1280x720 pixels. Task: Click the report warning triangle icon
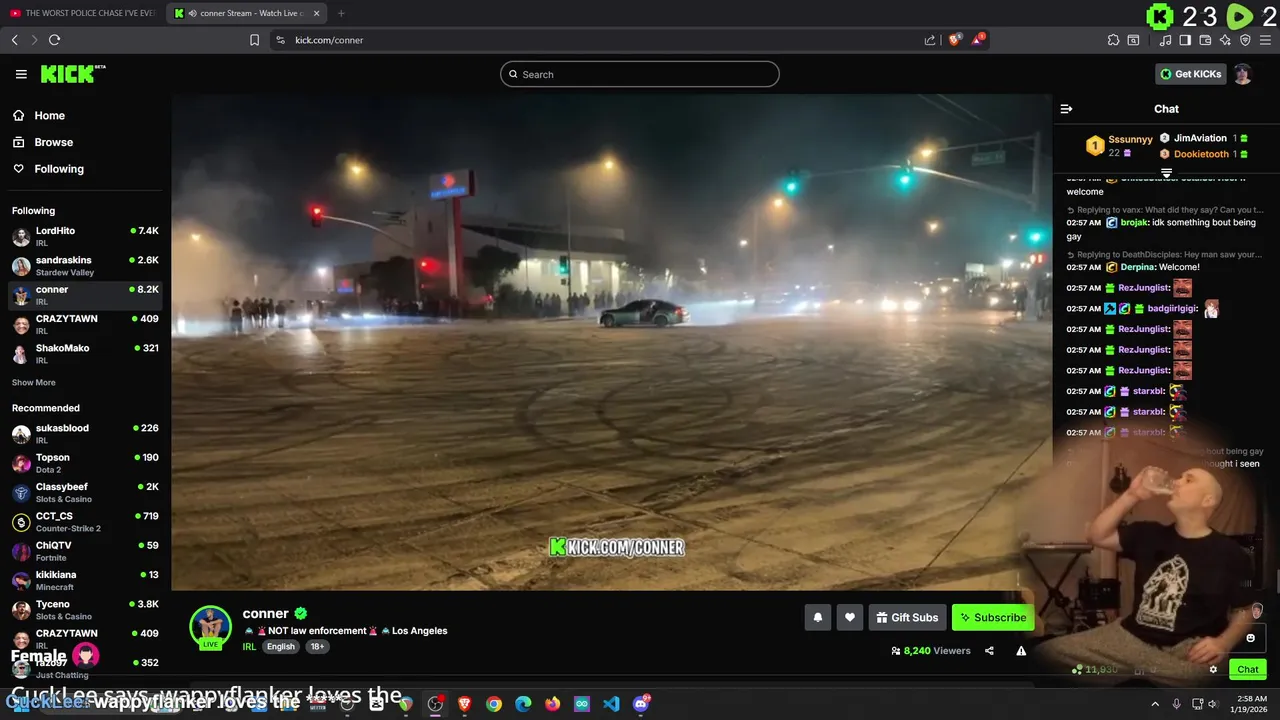click(x=1021, y=651)
